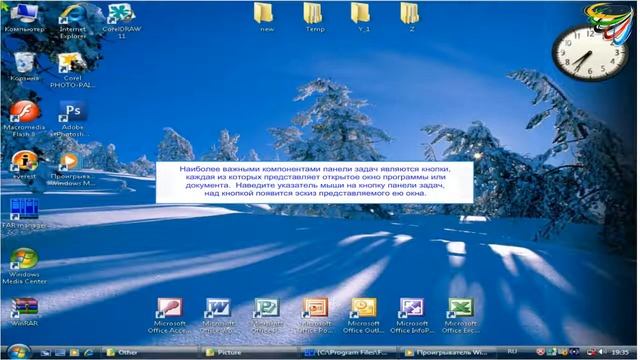Viewport: 640px width, 360px height.
Task: Switch to the Picture folder taskbar button
Action: click(250, 352)
